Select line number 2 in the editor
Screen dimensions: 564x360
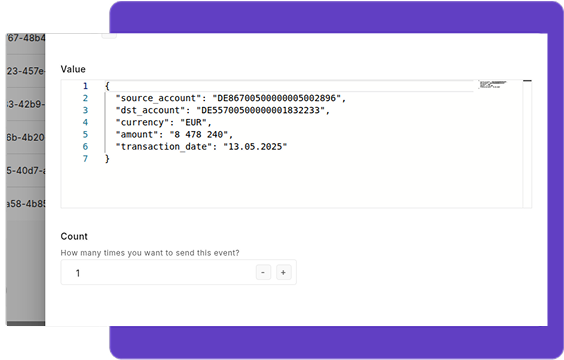(x=85, y=98)
